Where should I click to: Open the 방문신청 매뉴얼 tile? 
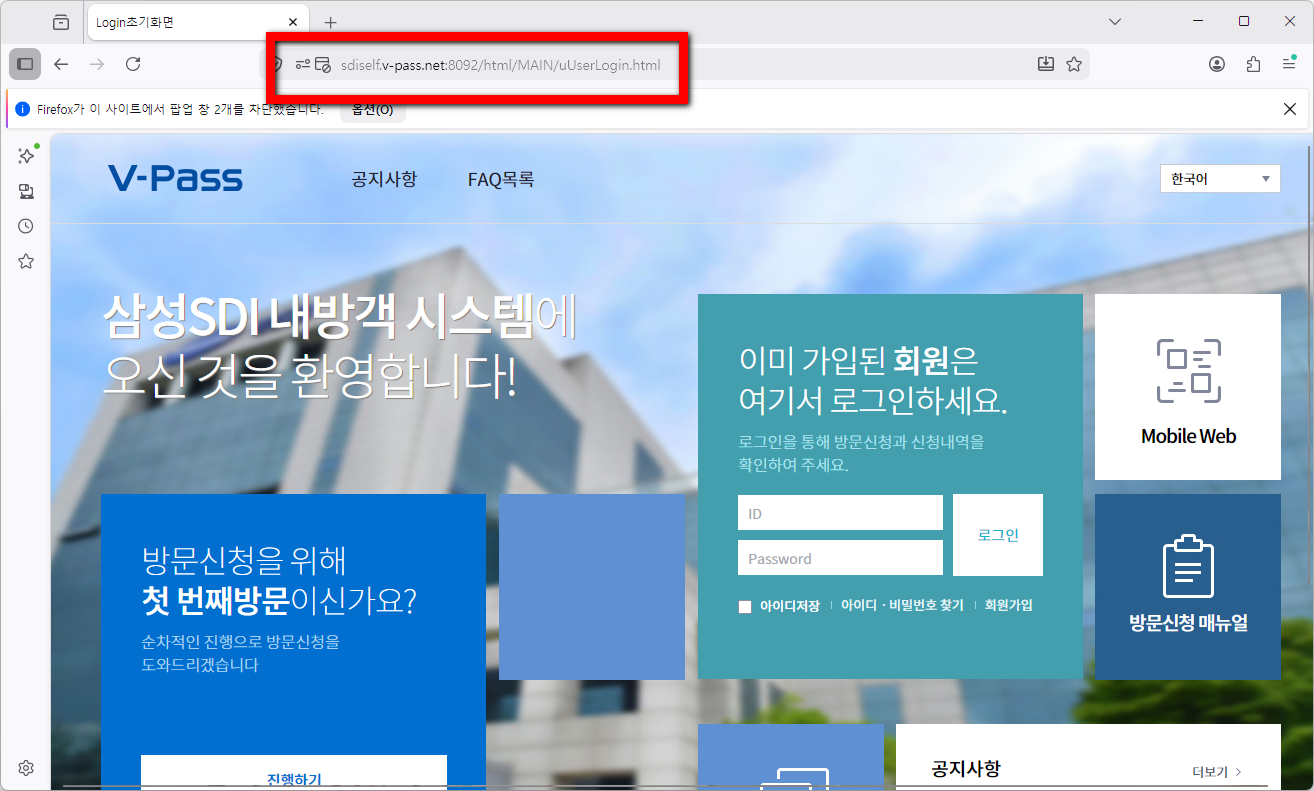(x=1188, y=587)
